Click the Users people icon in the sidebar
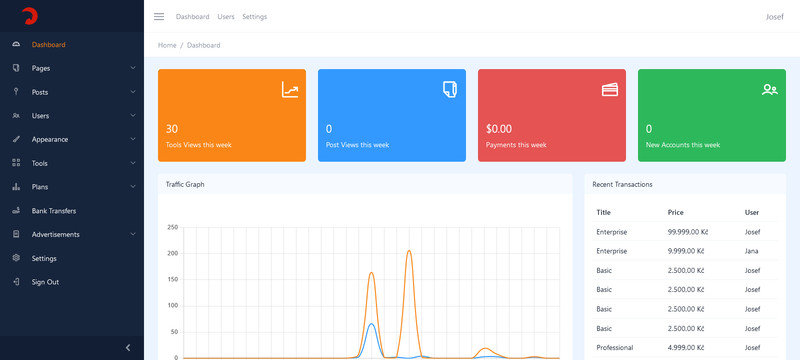 tap(16, 116)
